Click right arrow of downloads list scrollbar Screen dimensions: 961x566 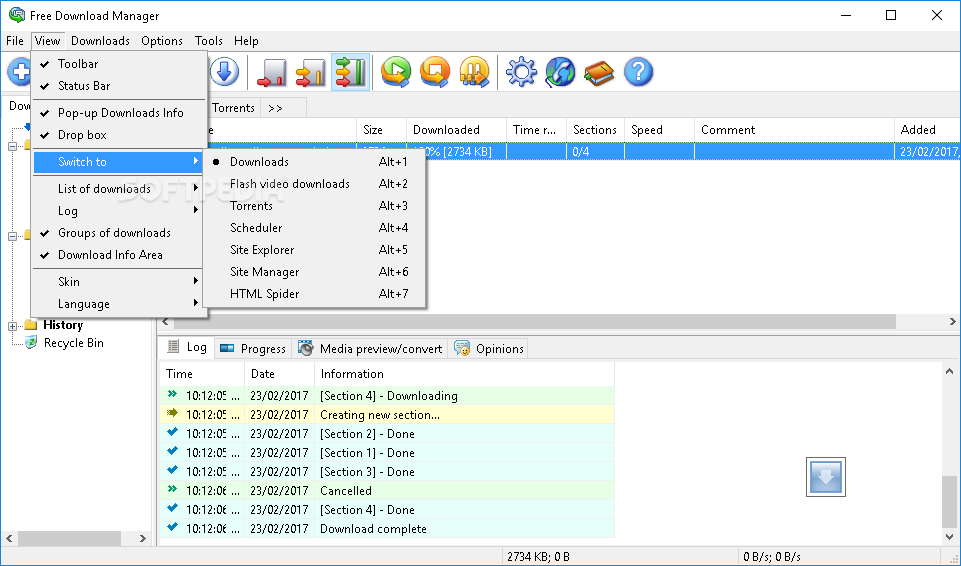[x=952, y=322]
